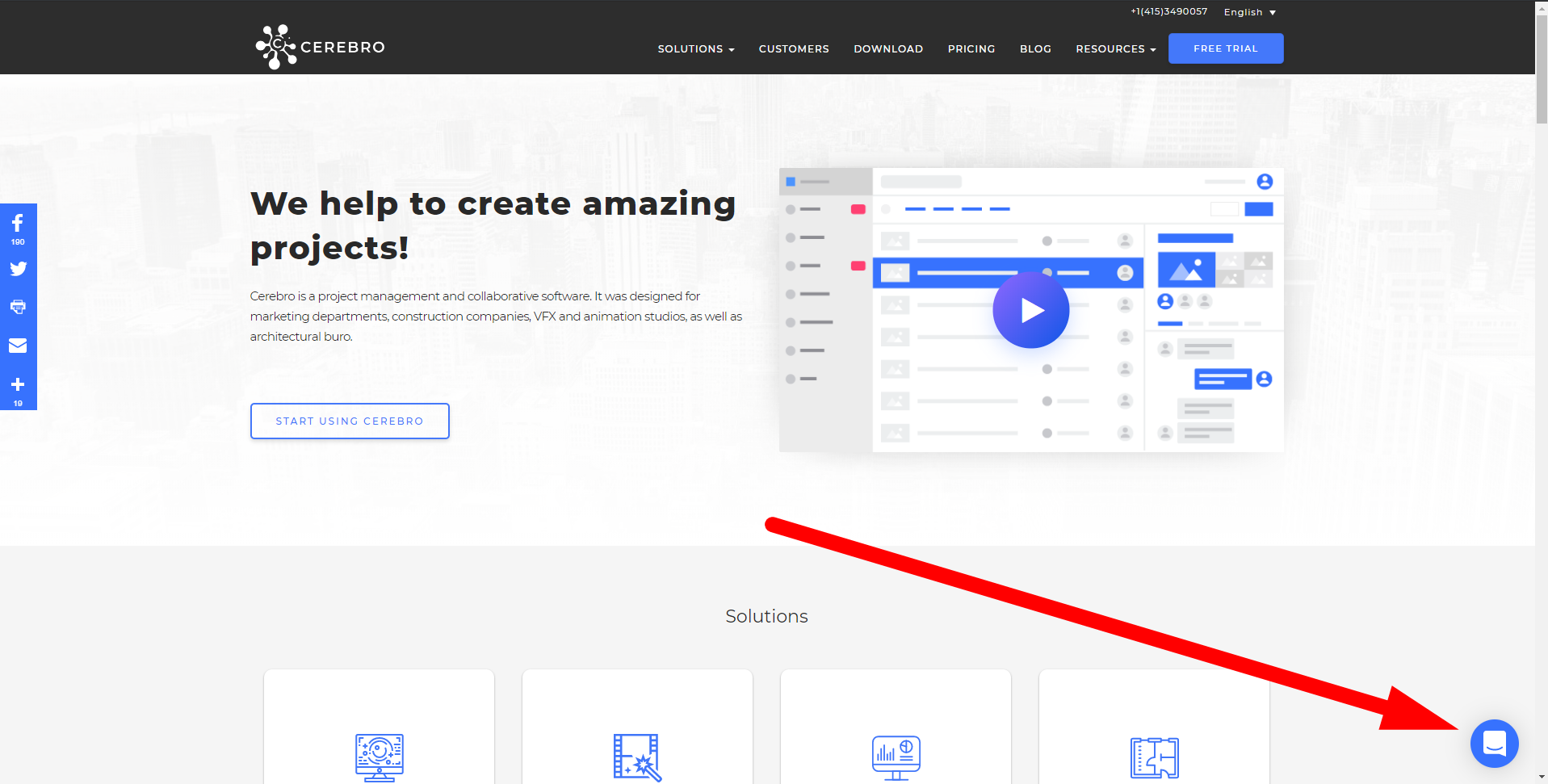Click the VFX monitor solution icon

tap(380, 757)
